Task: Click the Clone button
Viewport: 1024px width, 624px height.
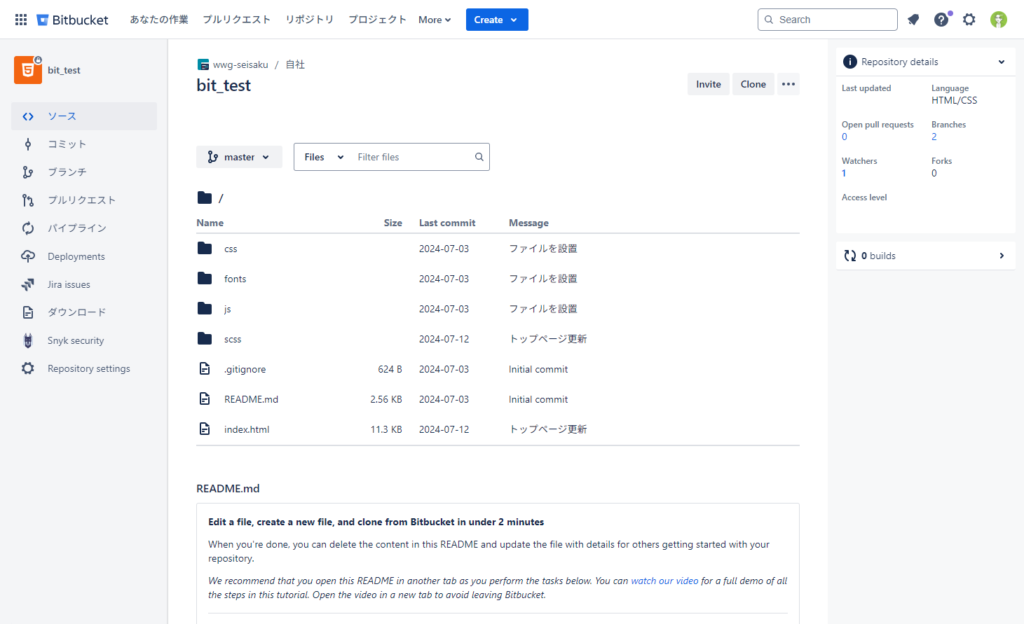Action: pos(753,85)
